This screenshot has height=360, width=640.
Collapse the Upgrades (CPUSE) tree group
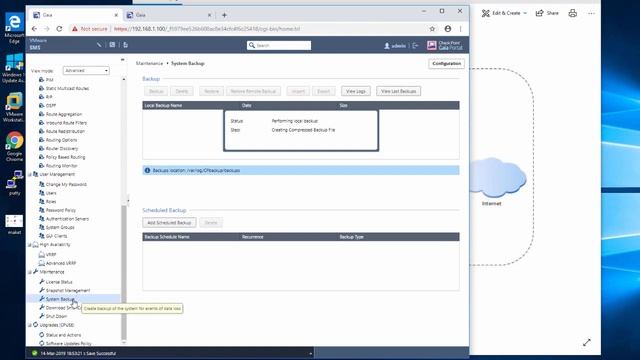[x=29, y=325]
